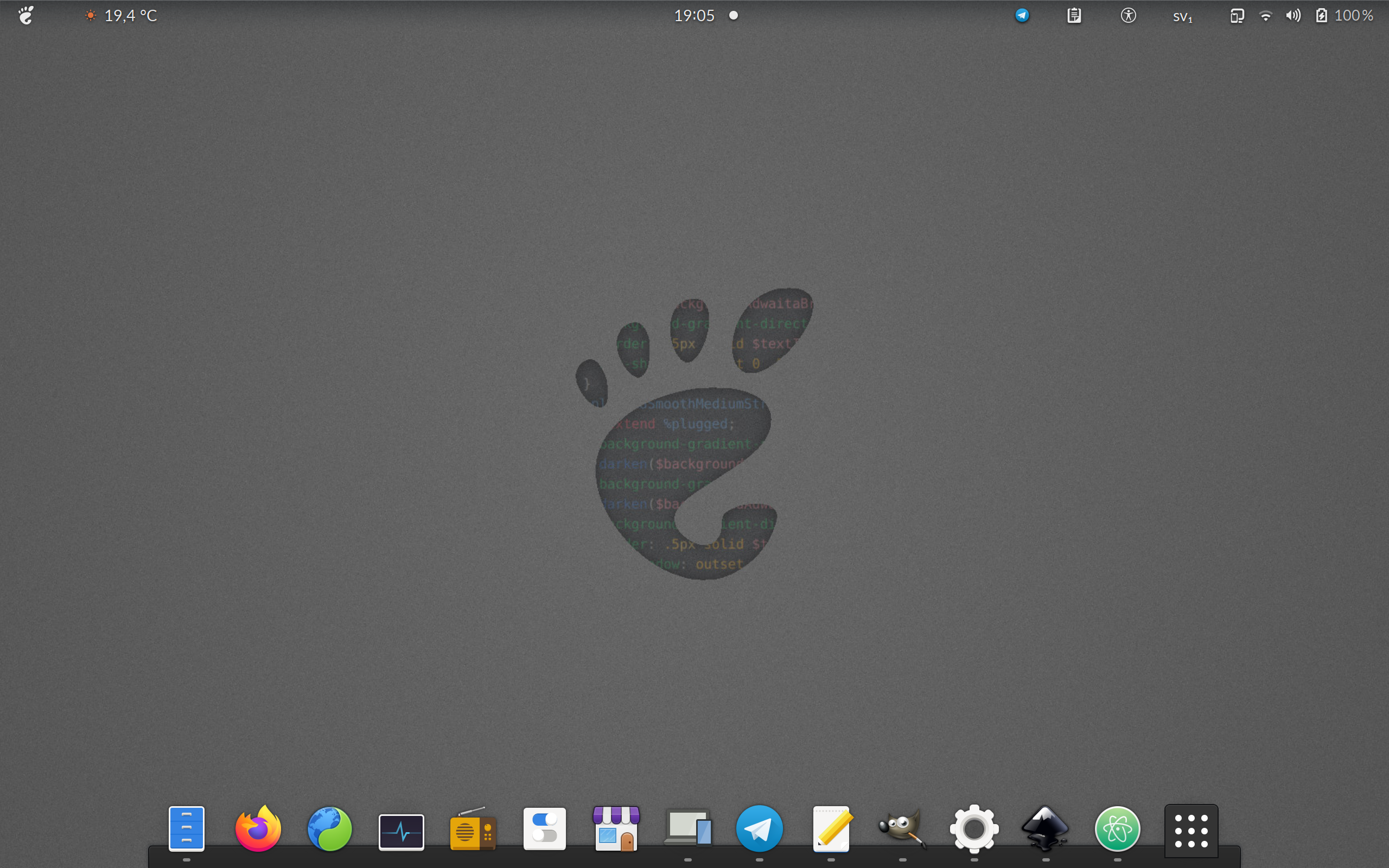This screenshot has height=868, width=1389.
Task: Open Activities via GNOME foot icon
Action: 26,16
